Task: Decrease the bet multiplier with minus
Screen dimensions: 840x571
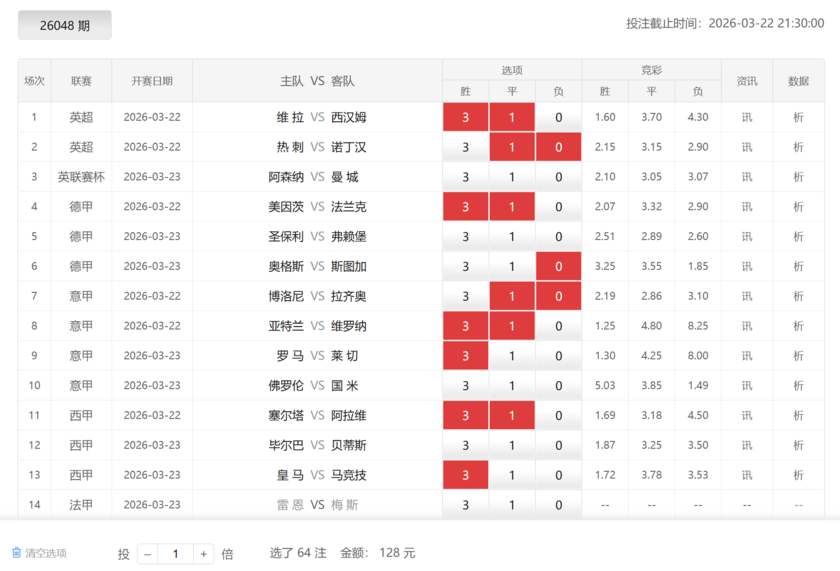Action: pos(147,554)
